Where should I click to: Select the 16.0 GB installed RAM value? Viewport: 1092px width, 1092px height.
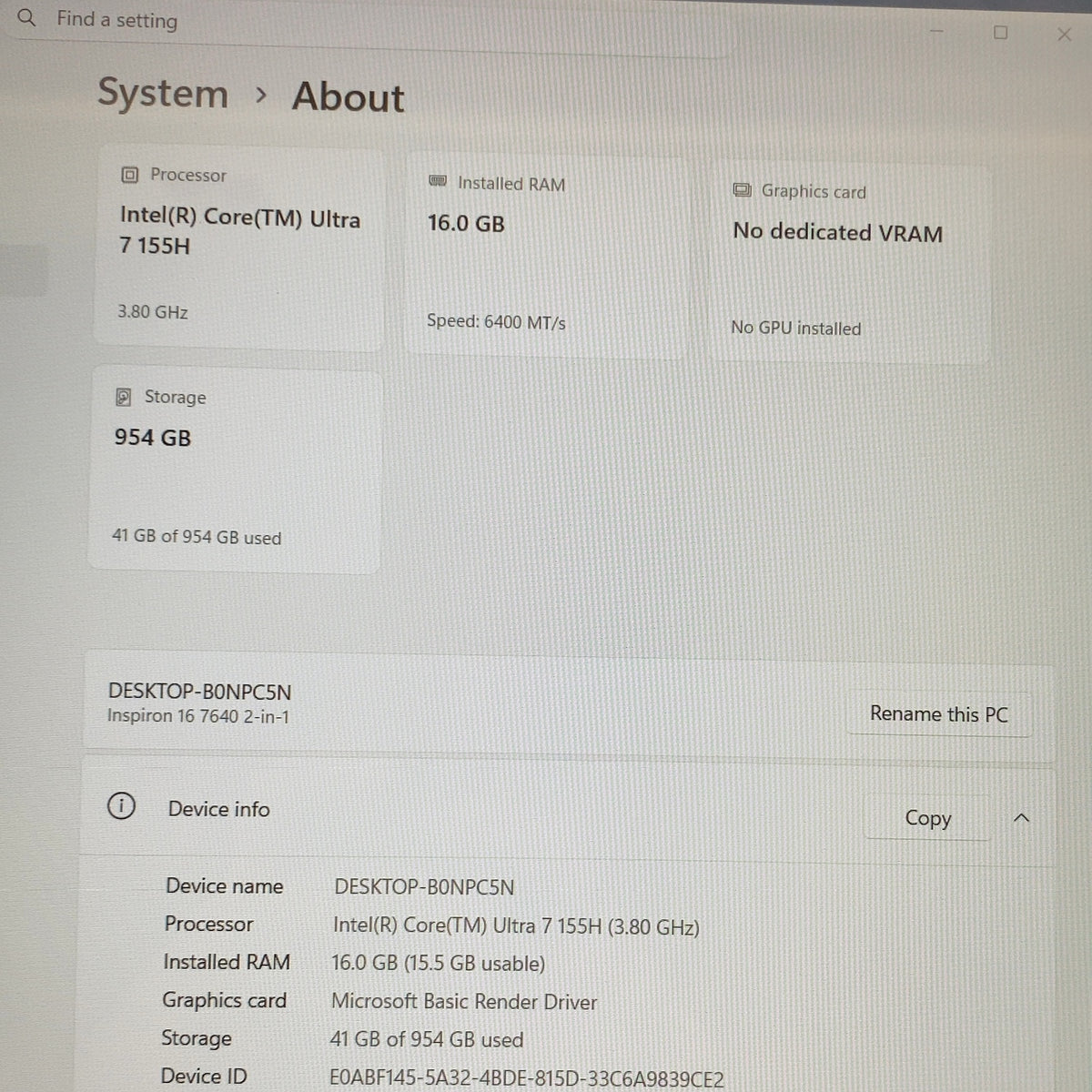[x=466, y=224]
